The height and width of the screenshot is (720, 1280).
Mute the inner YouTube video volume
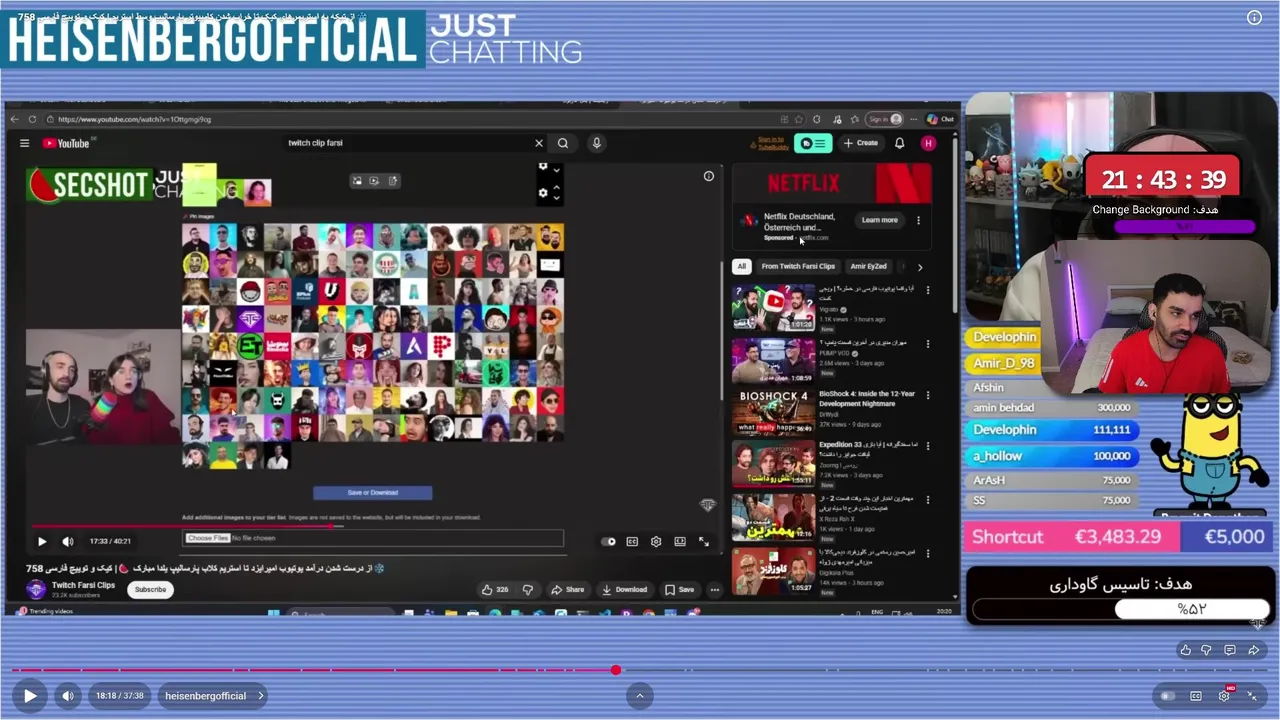click(x=68, y=541)
